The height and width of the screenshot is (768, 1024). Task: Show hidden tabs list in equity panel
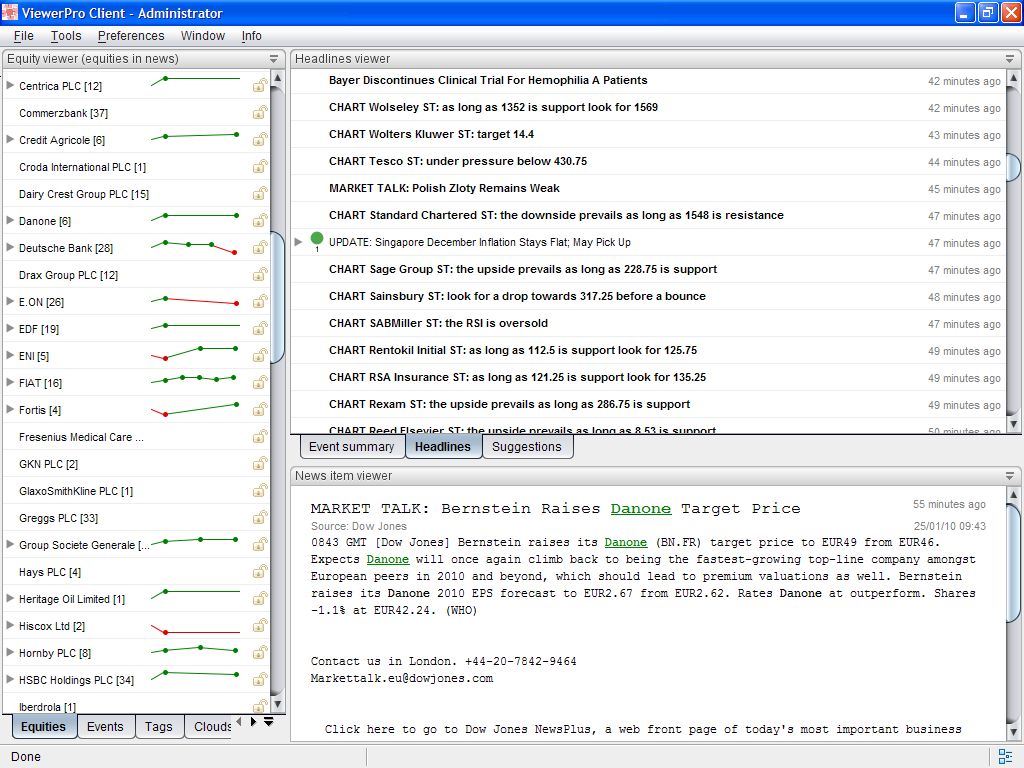tap(268, 722)
